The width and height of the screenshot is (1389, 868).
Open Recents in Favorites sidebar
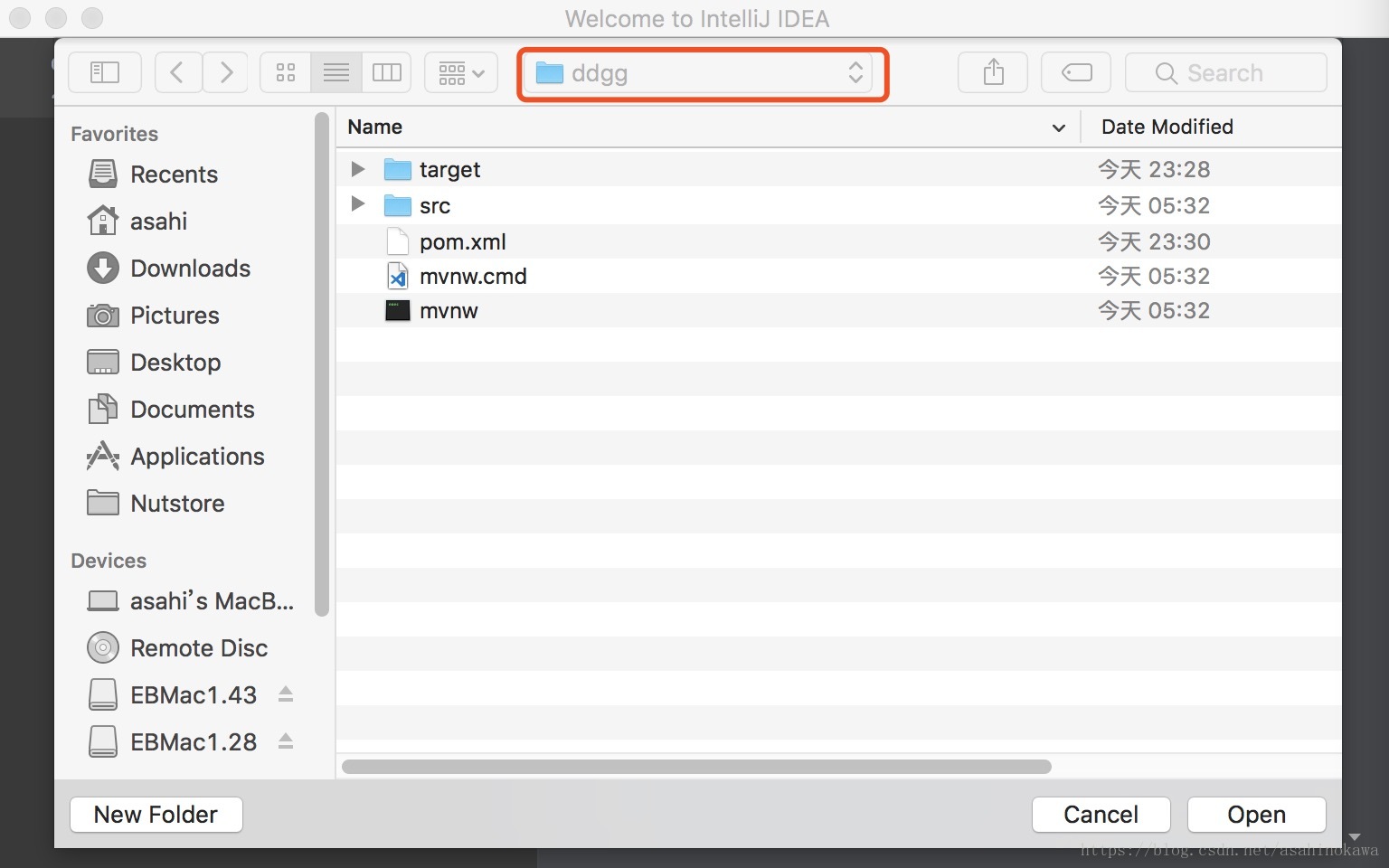coord(174,174)
